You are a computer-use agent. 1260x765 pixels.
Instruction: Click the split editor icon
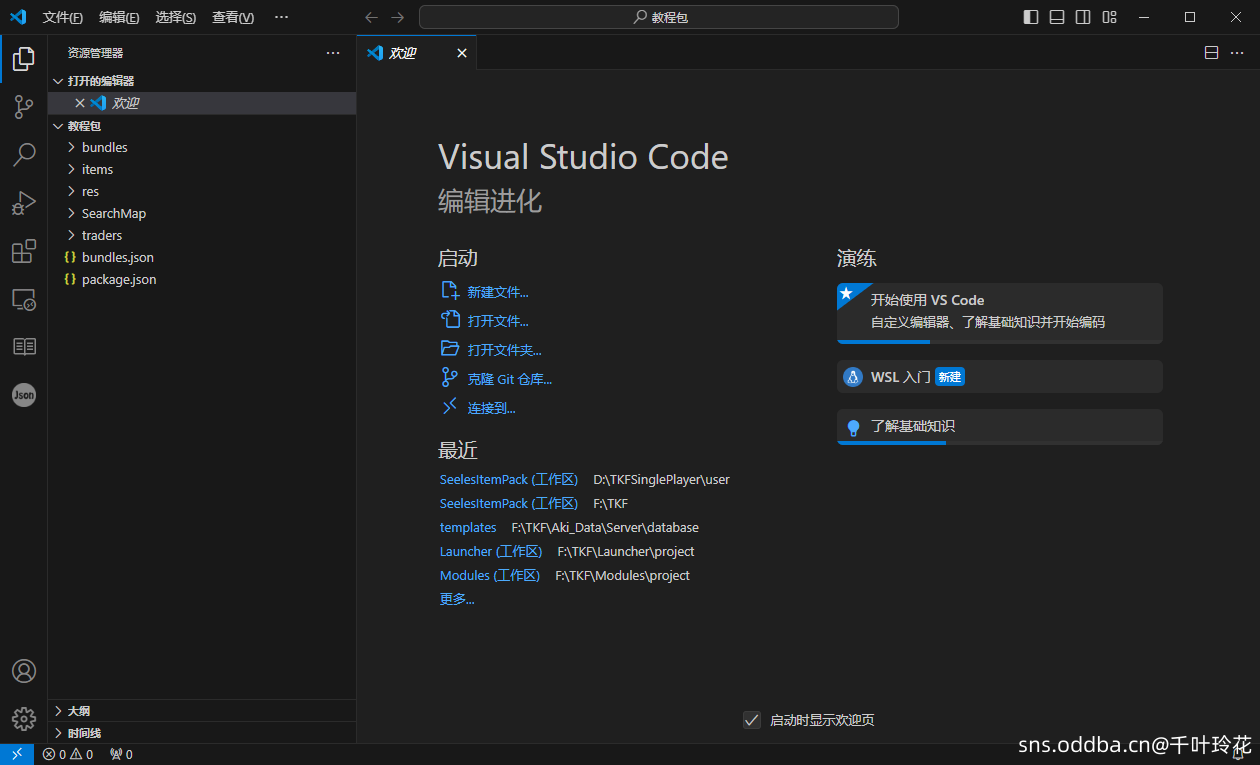(x=1211, y=53)
